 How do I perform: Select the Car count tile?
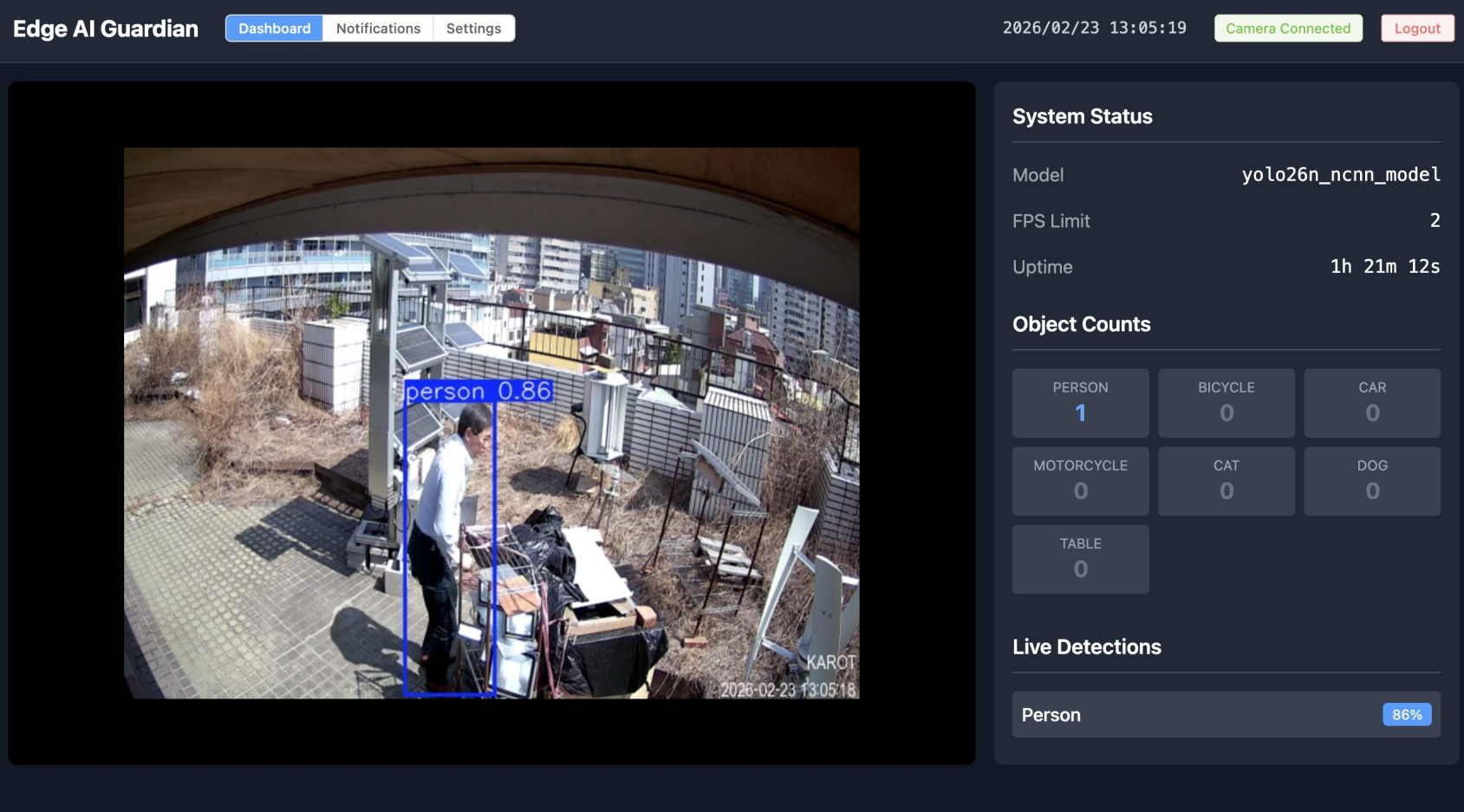[x=1372, y=403]
